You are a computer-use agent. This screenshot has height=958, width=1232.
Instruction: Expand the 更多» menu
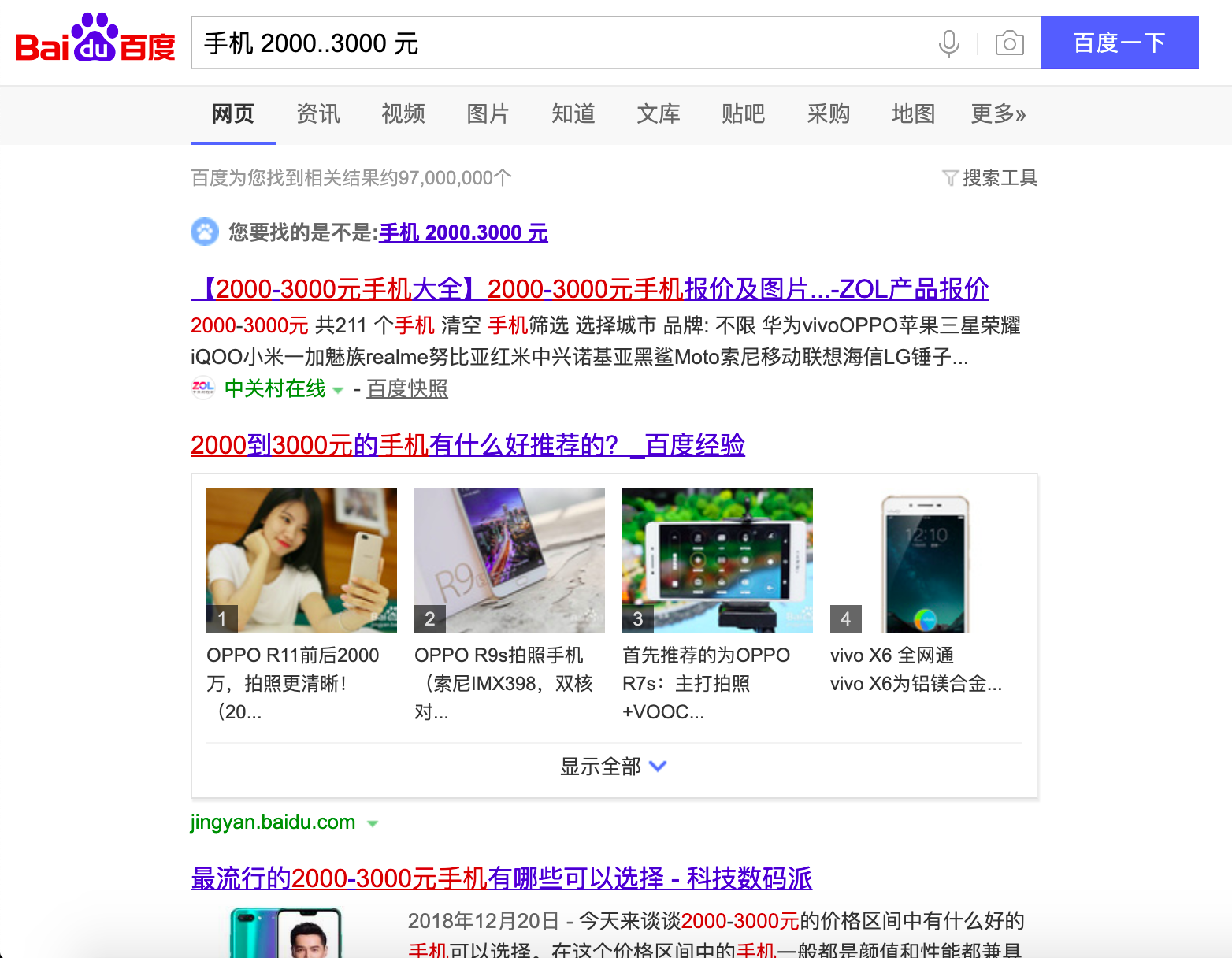pyautogui.click(x=998, y=114)
